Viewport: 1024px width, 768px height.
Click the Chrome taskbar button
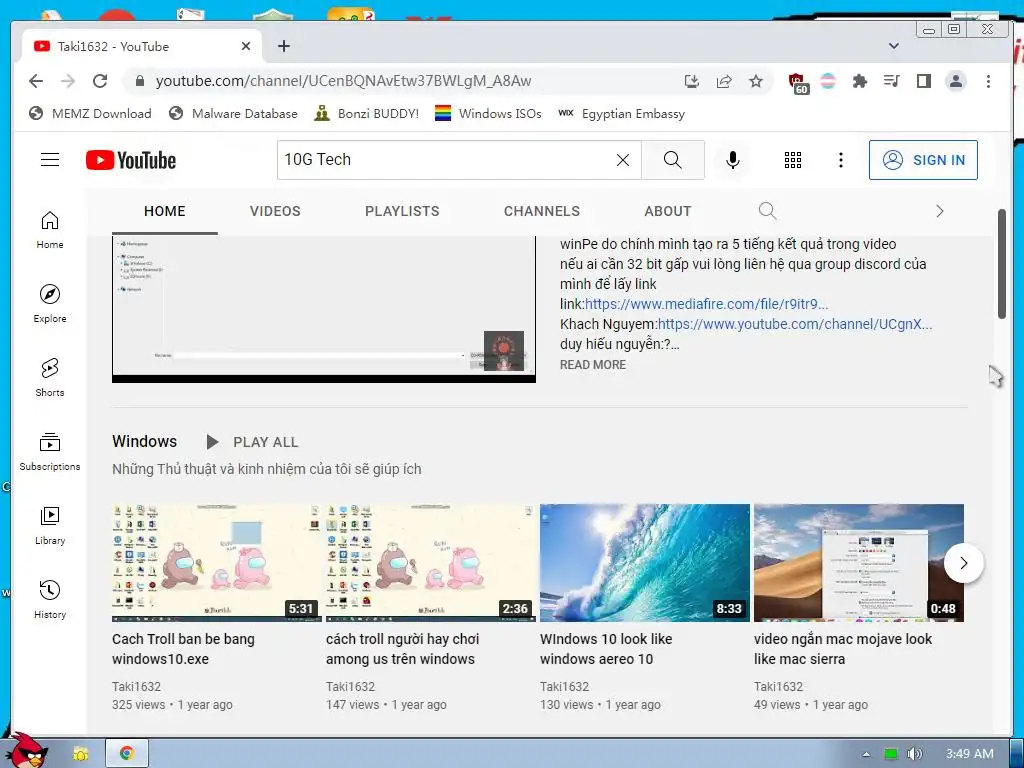tap(127, 753)
